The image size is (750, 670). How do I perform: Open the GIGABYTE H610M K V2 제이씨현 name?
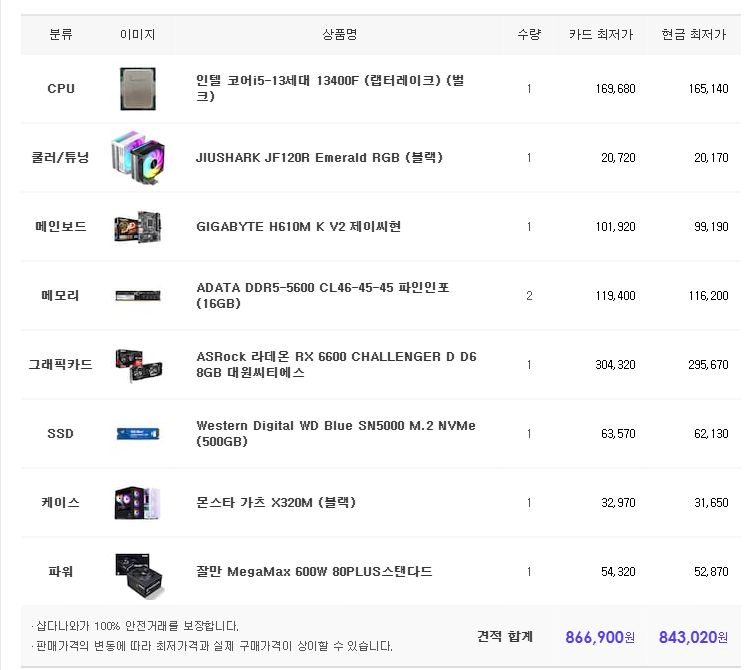coord(298,226)
